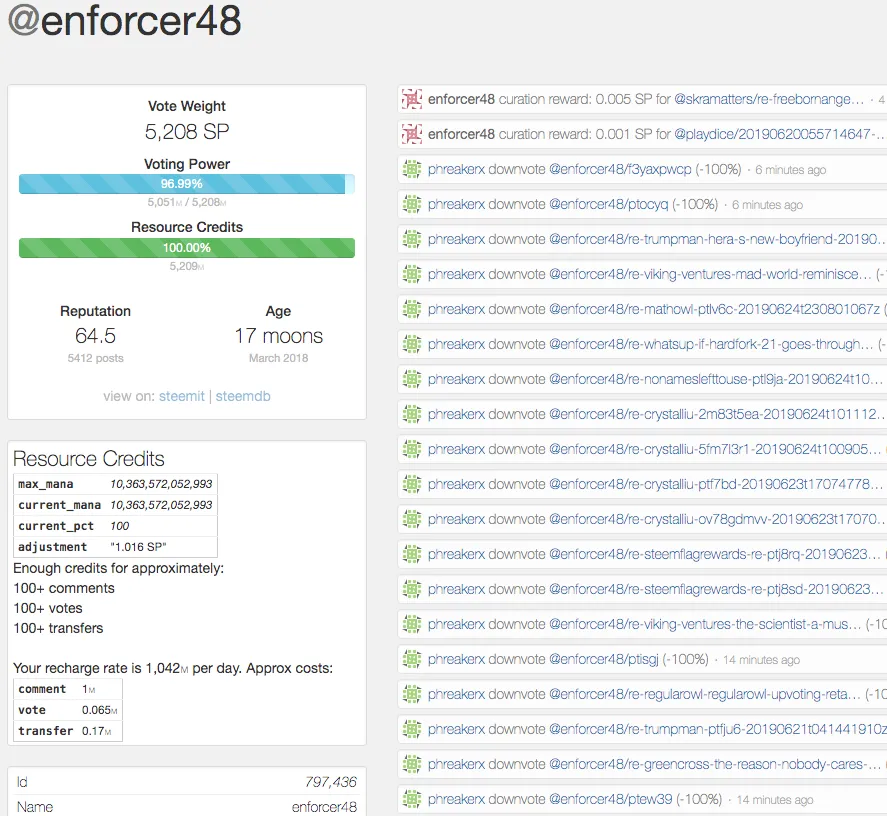Open @enforcer48/re-crystalliu-ptf7bd link
The image size is (887, 816).
[x=716, y=484]
